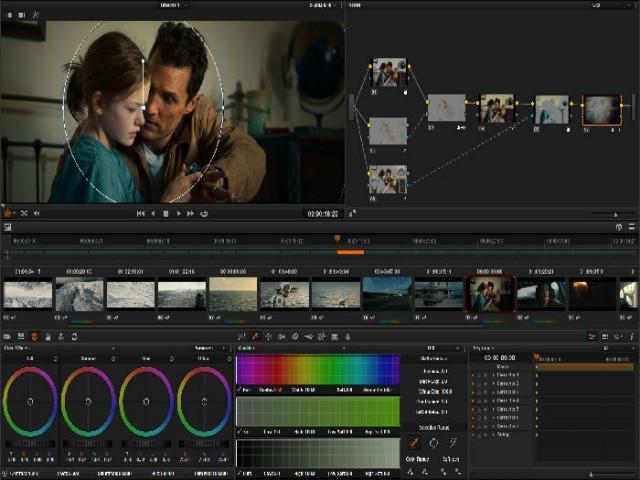Select the selection range picker eyedropper

point(414,442)
